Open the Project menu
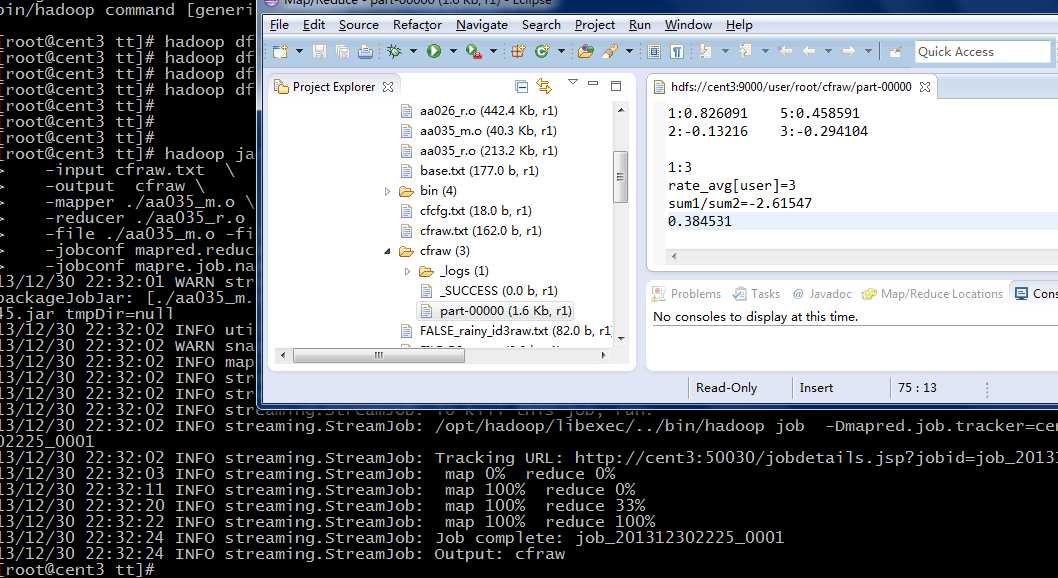 pos(594,25)
